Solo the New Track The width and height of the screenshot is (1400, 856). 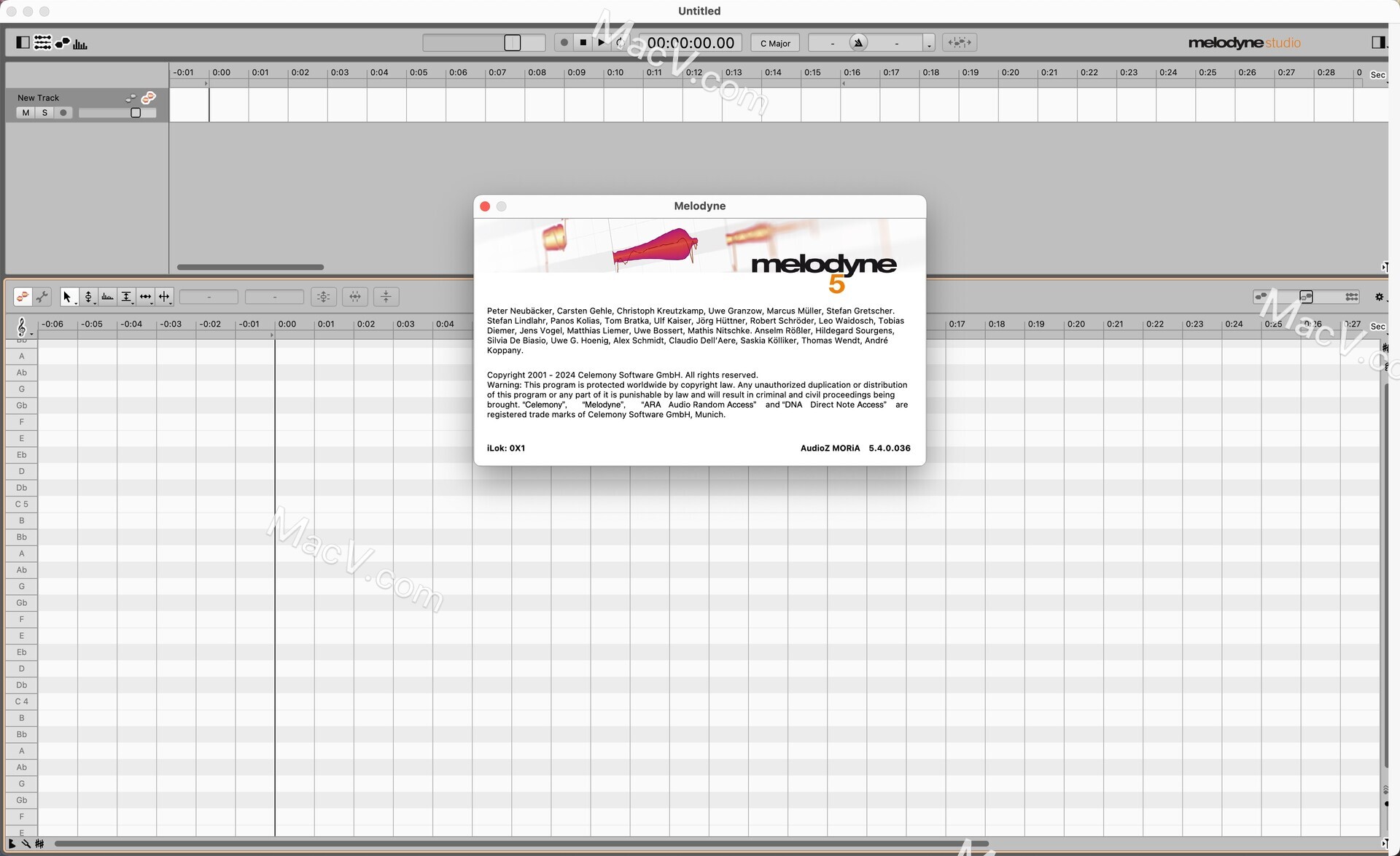click(x=44, y=113)
